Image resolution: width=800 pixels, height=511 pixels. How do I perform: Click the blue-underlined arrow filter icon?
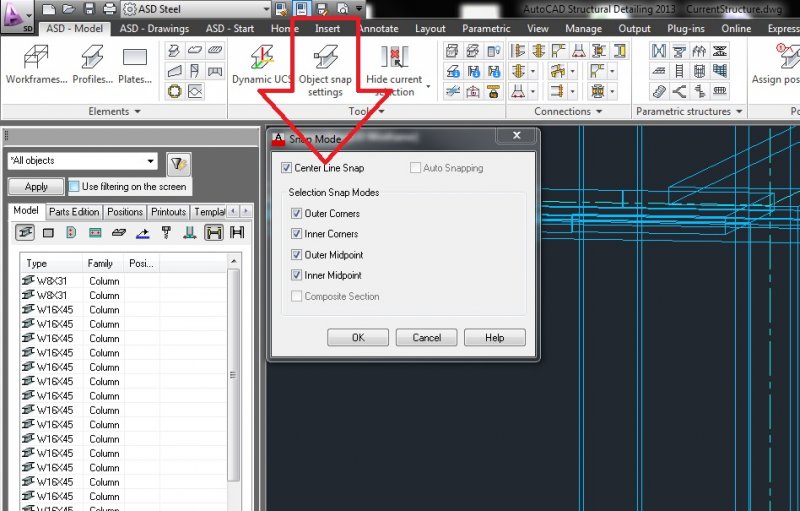click(x=143, y=233)
